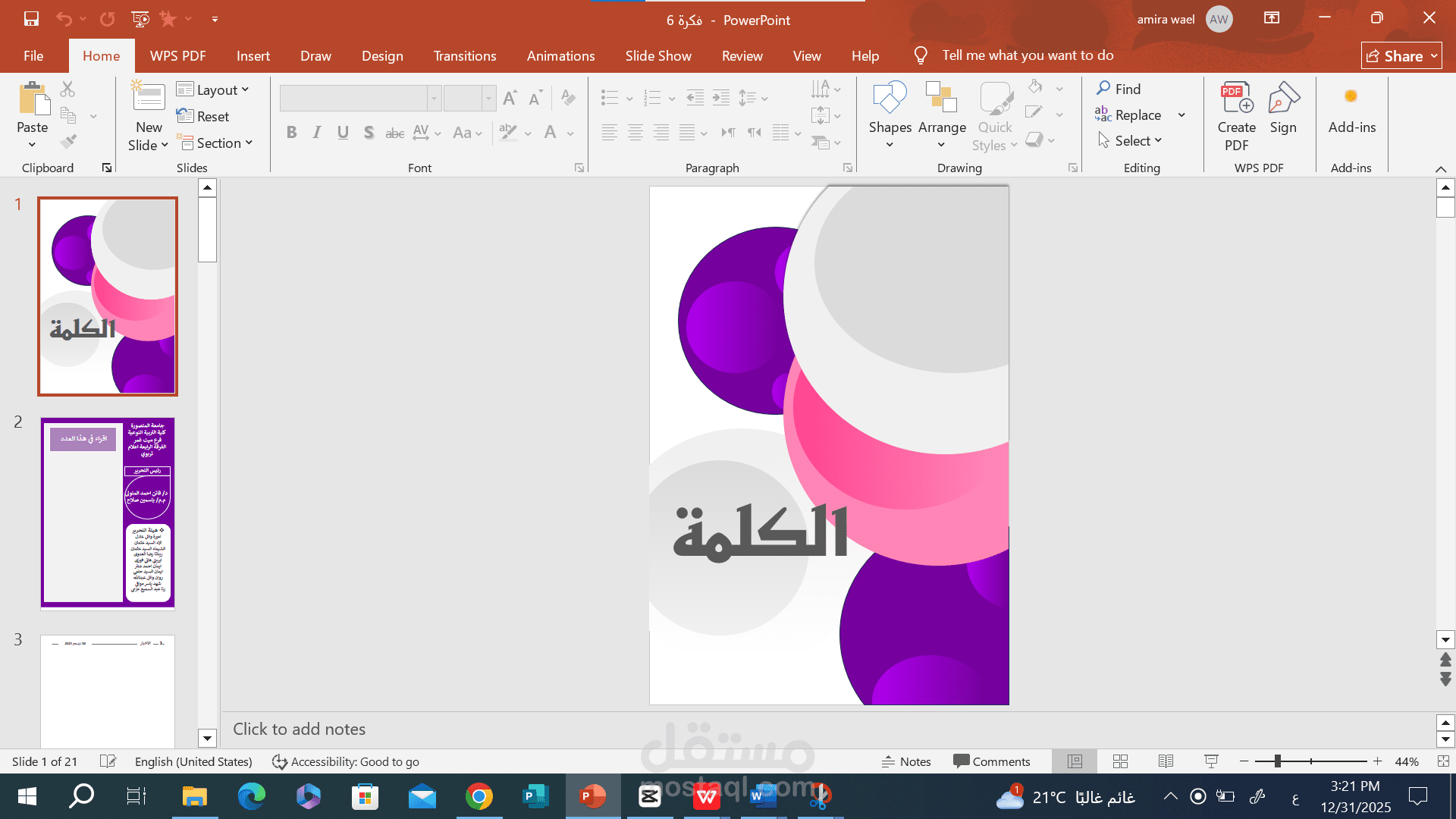Viewport: 1456px width, 819px height.
Task: Apply strikethrough formatting
Action: click(x=394, y=133)
